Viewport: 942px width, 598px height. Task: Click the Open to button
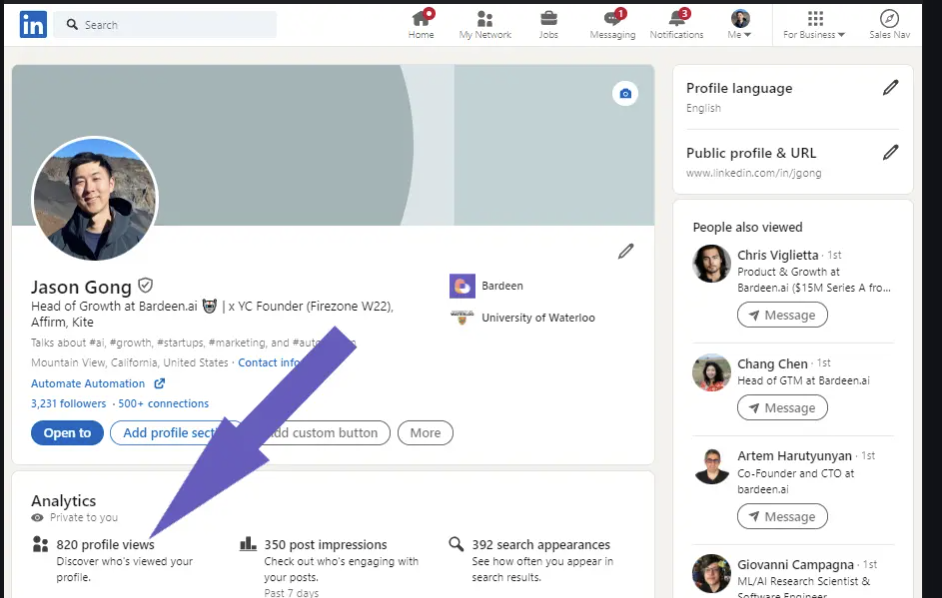[x=67, y=433]
